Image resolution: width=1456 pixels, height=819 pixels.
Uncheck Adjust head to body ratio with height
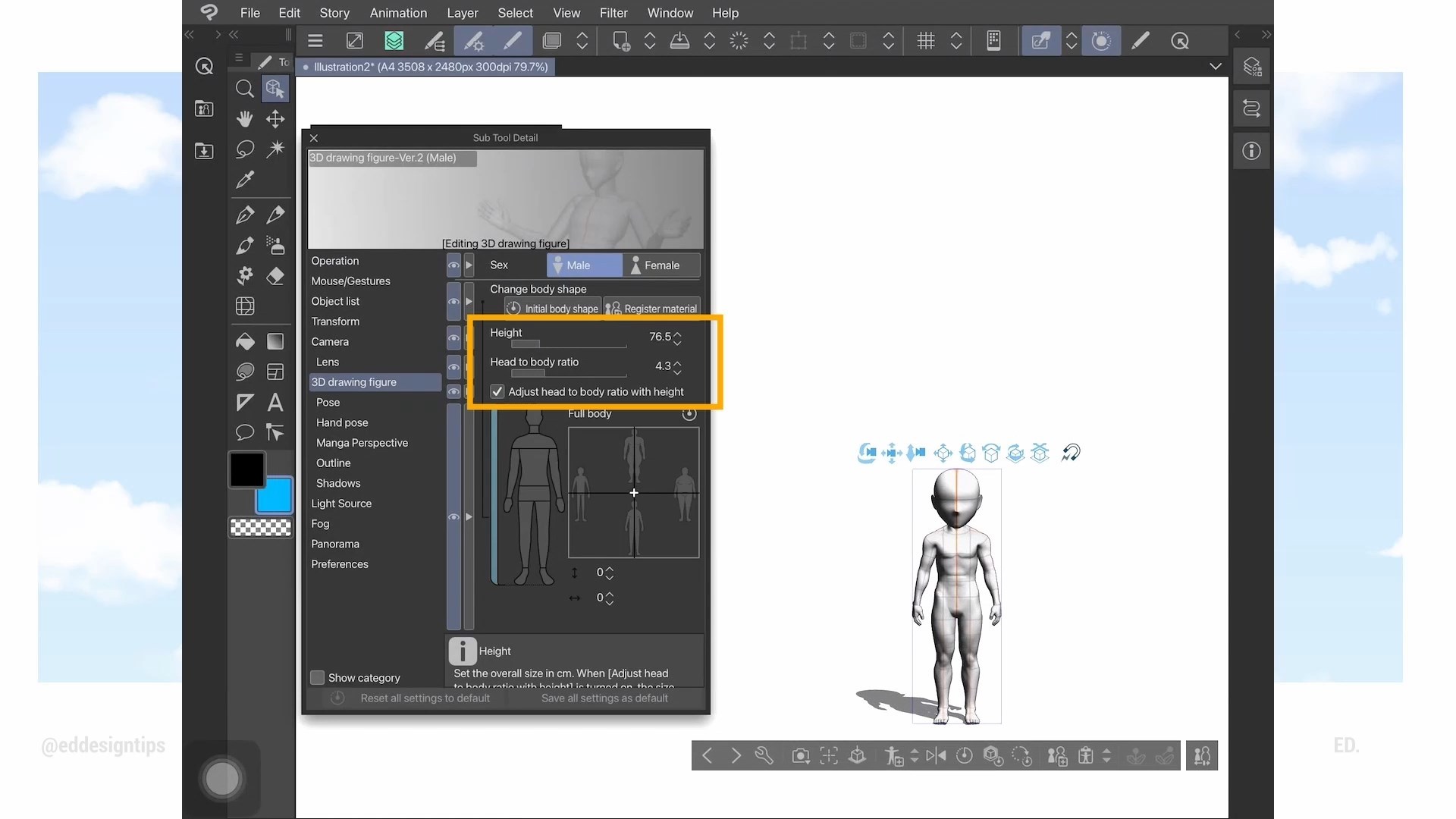497,392
